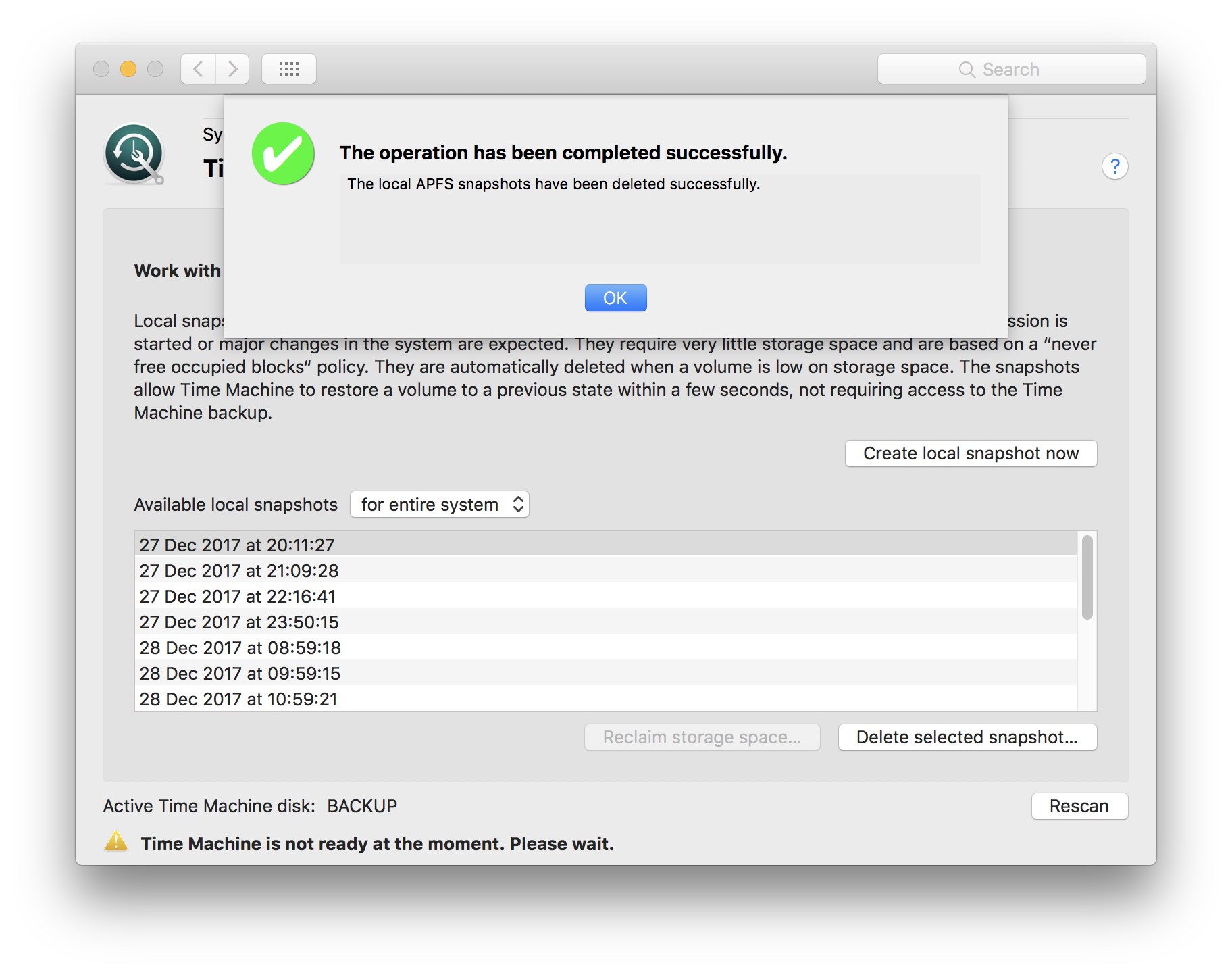Select snapshot 27 Dec 2017 at 23:50:15

pyautogui.click(x=605, y=622)
